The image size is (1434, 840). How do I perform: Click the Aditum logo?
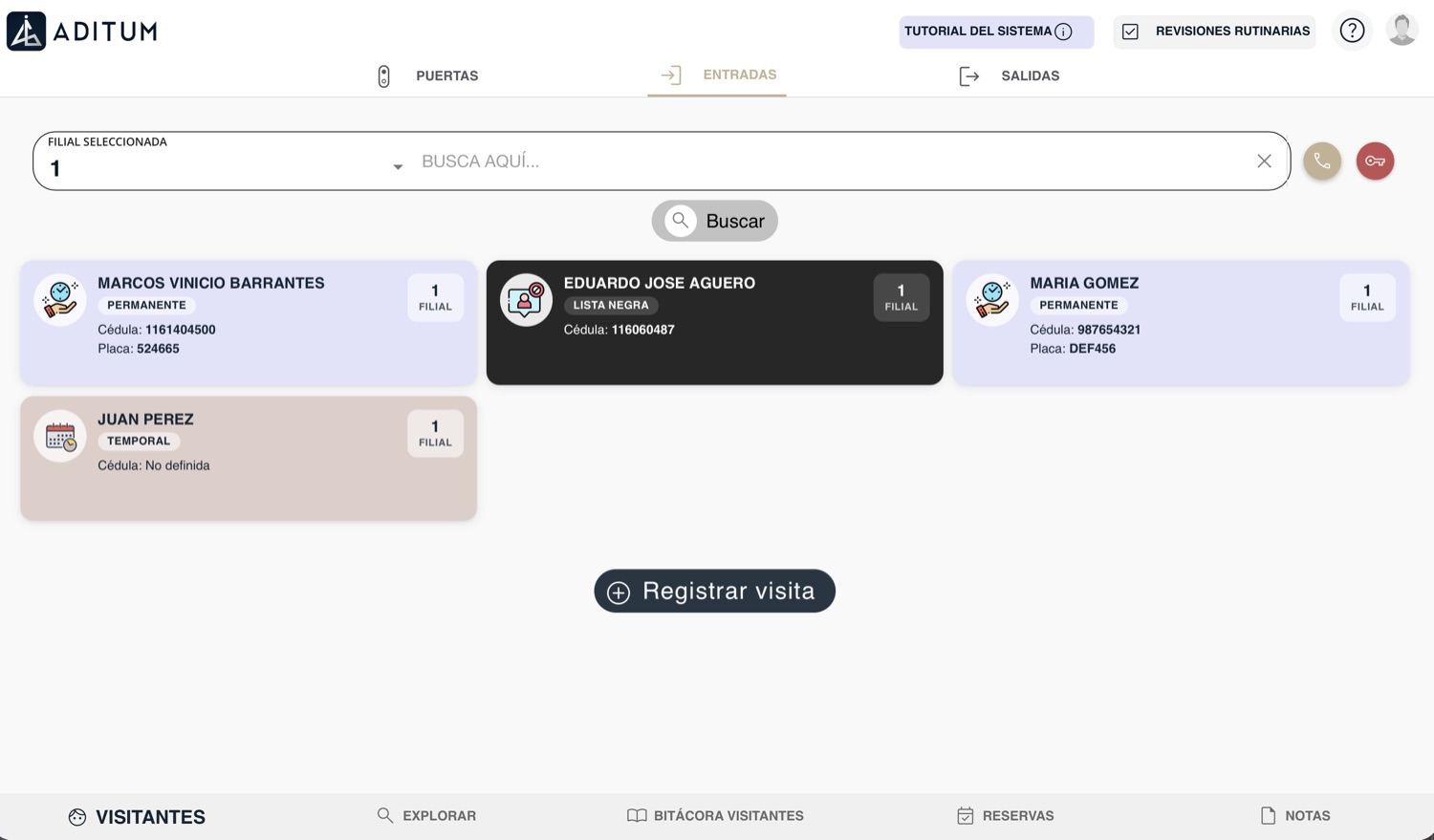(82, 32)
